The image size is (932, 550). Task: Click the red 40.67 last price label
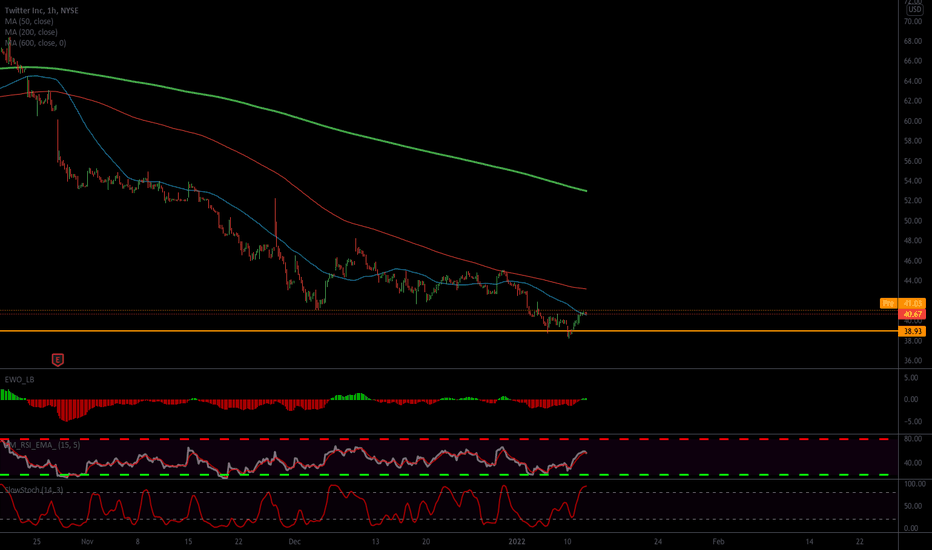(912, 314)
